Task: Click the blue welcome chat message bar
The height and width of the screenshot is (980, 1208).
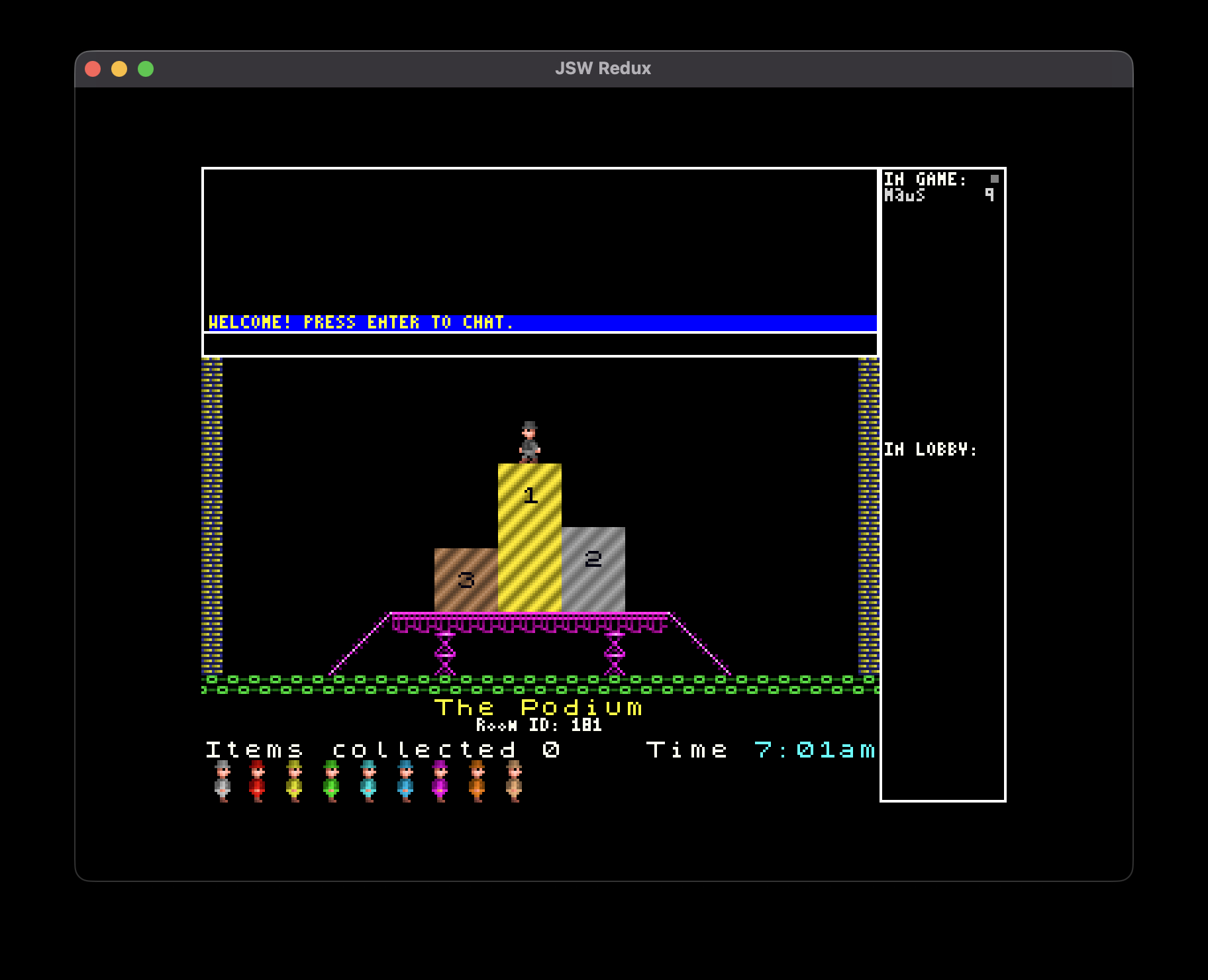Action: click(x=540, y=322)
